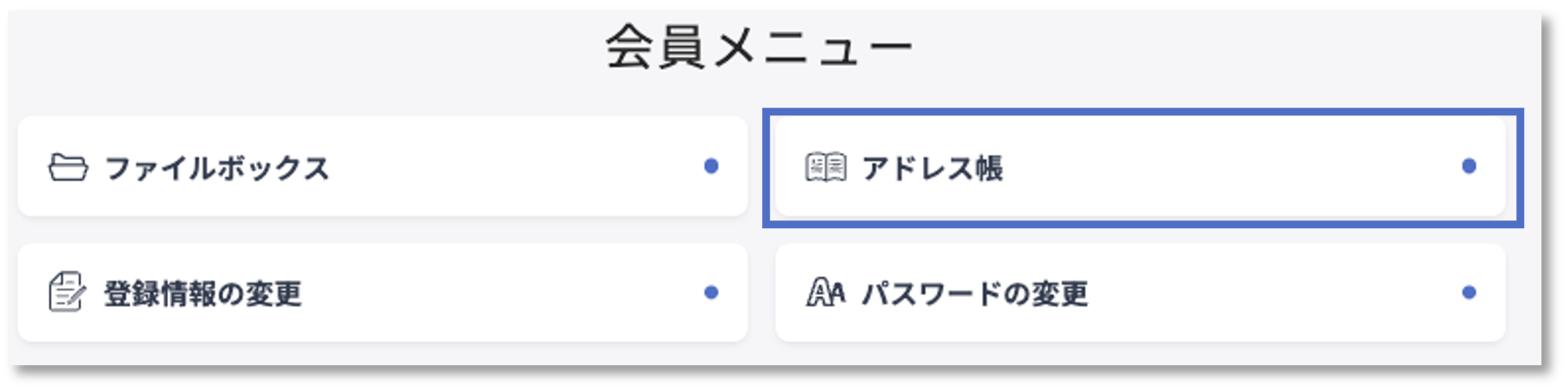Click the open-book address book icon

[826, 167]
